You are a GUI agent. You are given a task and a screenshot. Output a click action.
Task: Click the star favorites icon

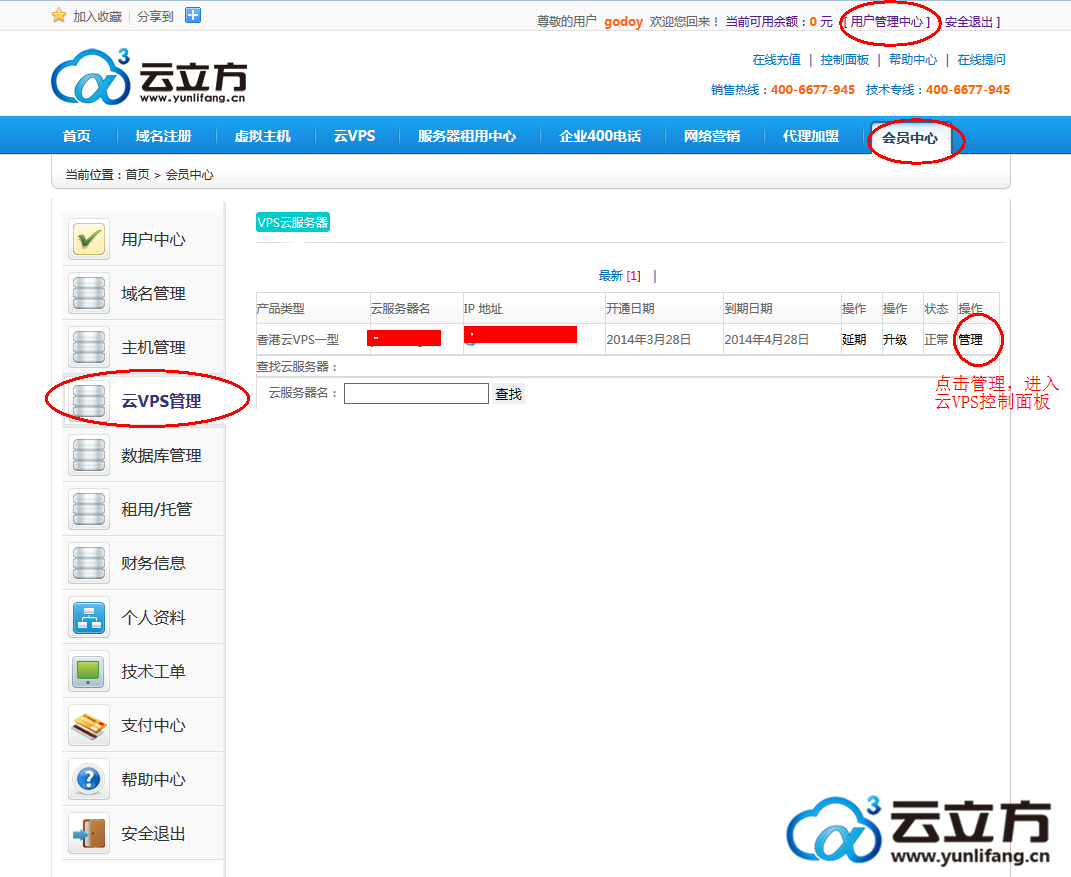[59, 16]
